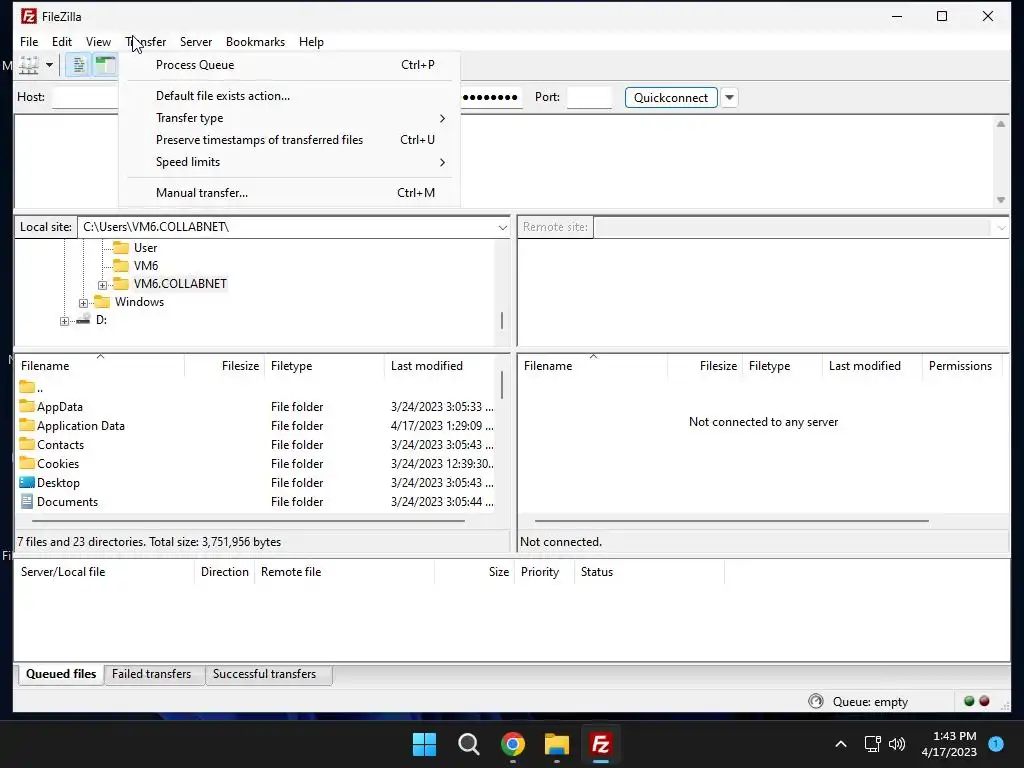
Task: Click the FileZilla taskbar icon
Action: point(601,744)
